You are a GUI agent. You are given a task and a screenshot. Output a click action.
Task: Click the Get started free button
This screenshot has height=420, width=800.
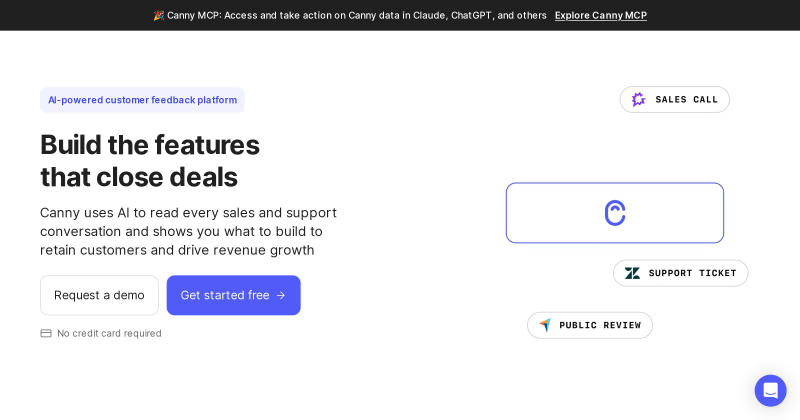coord(234,295)
